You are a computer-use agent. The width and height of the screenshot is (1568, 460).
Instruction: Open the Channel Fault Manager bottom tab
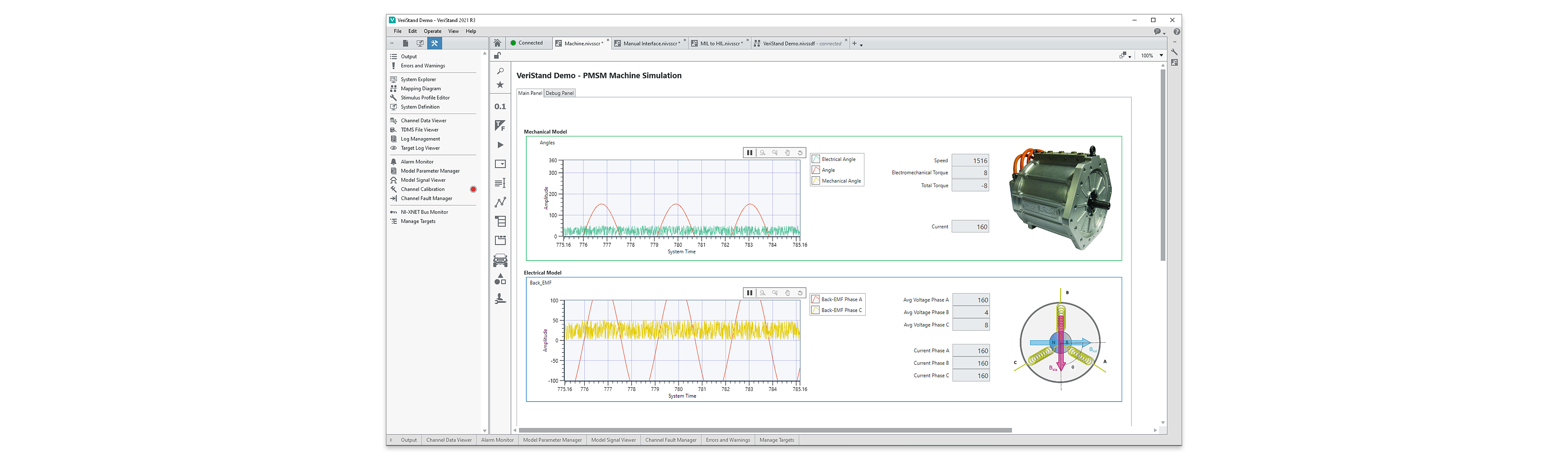point(670,440)
